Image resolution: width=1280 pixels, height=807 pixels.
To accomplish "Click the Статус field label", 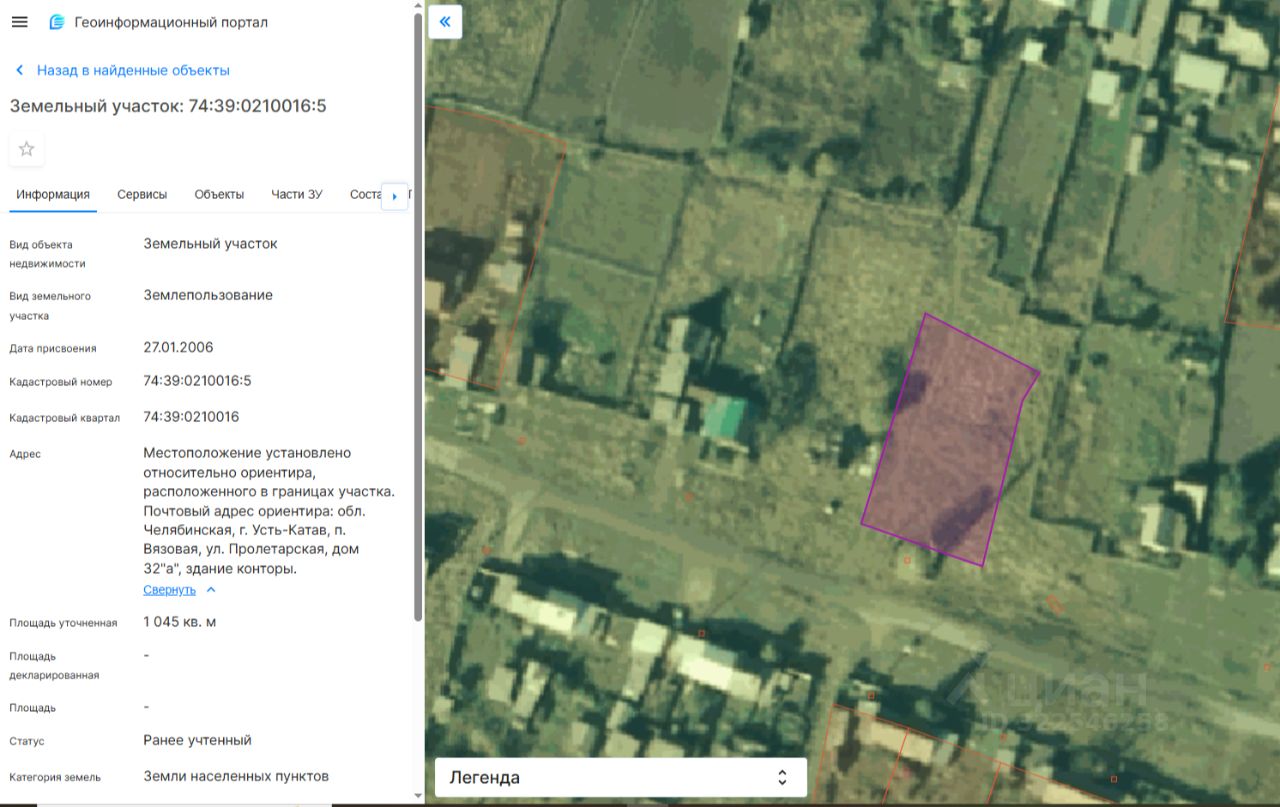I will [x=27, y=742].
